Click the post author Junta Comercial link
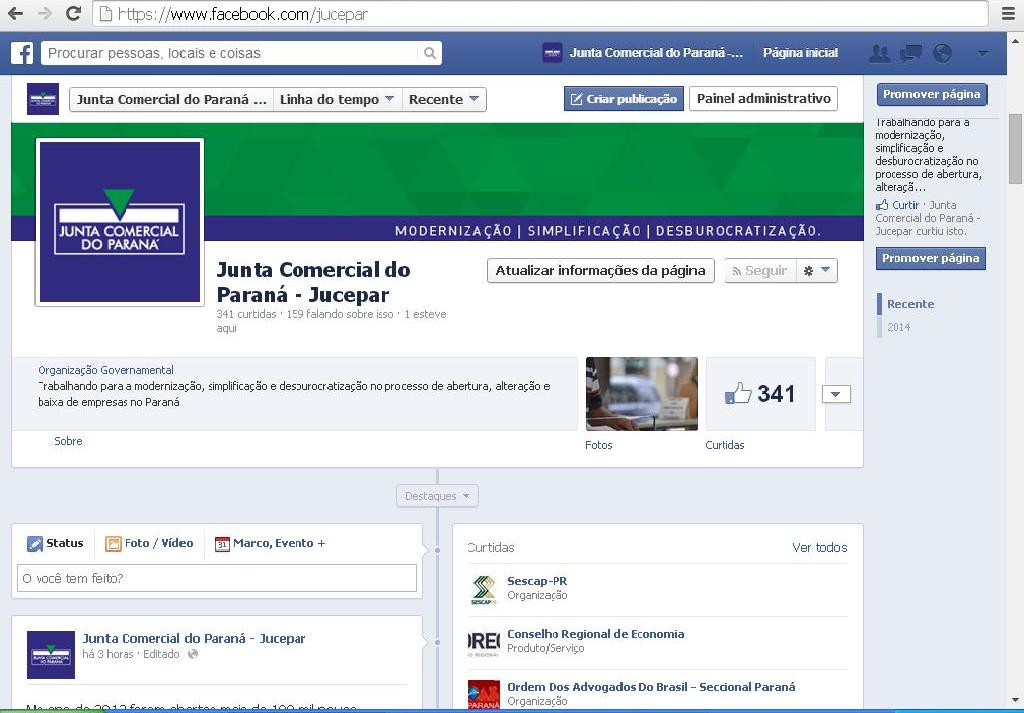Image resolution: width=1024 pixels, height=713 pixels. (193, 639)
